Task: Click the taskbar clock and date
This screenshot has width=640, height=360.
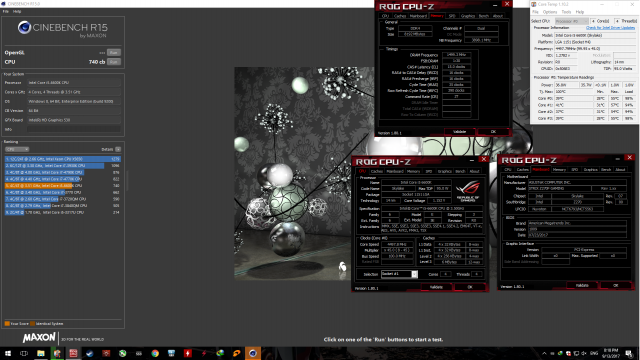Action: 610,353
